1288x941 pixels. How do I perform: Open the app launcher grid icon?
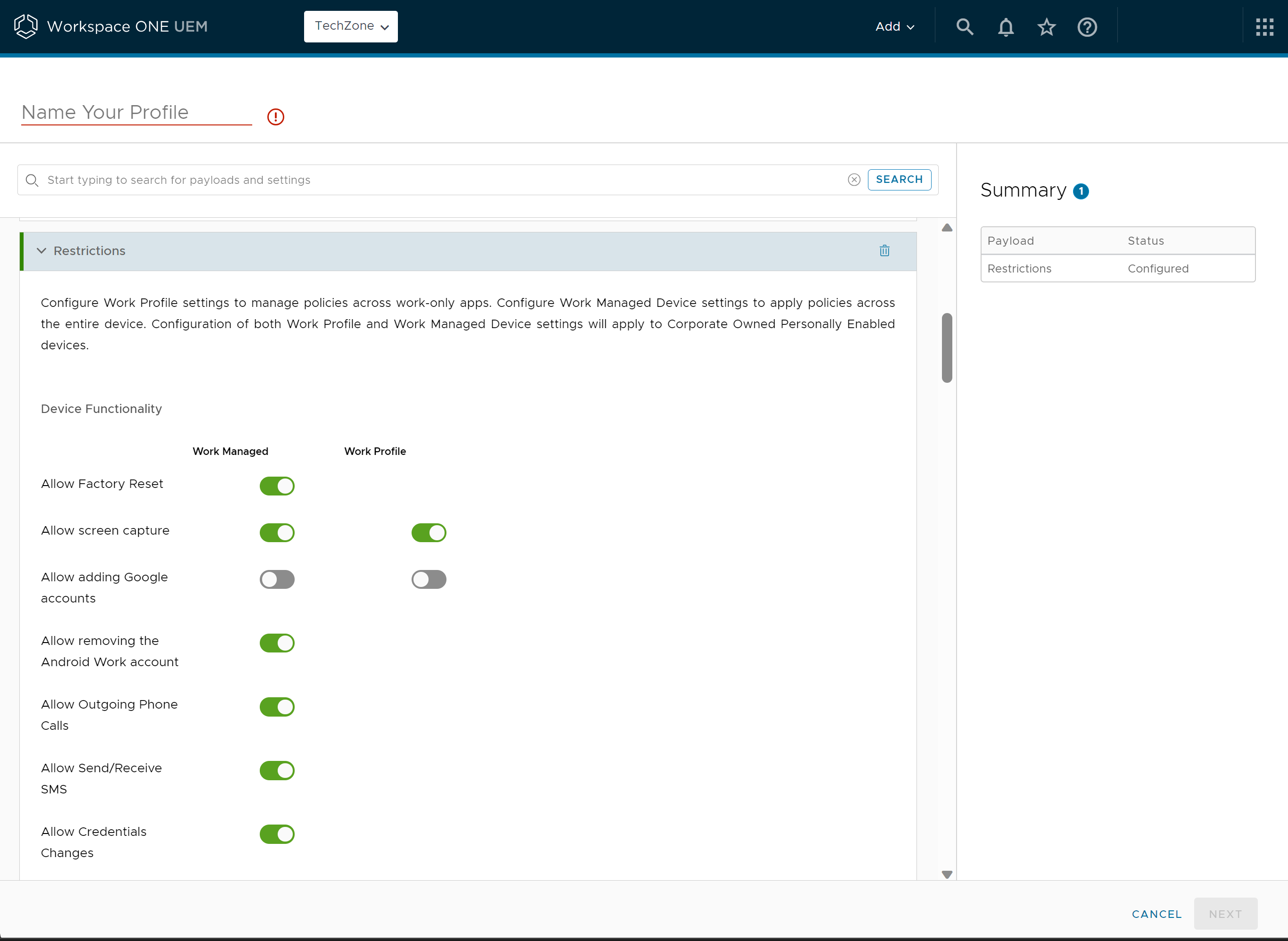tap(1264, 26)
